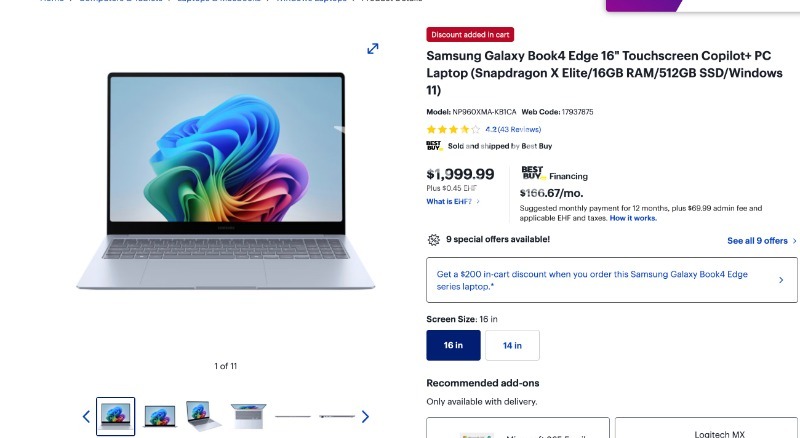Expand See all 9 offers
This screenshot has height=438, width=800.
(x=762, y=240)
